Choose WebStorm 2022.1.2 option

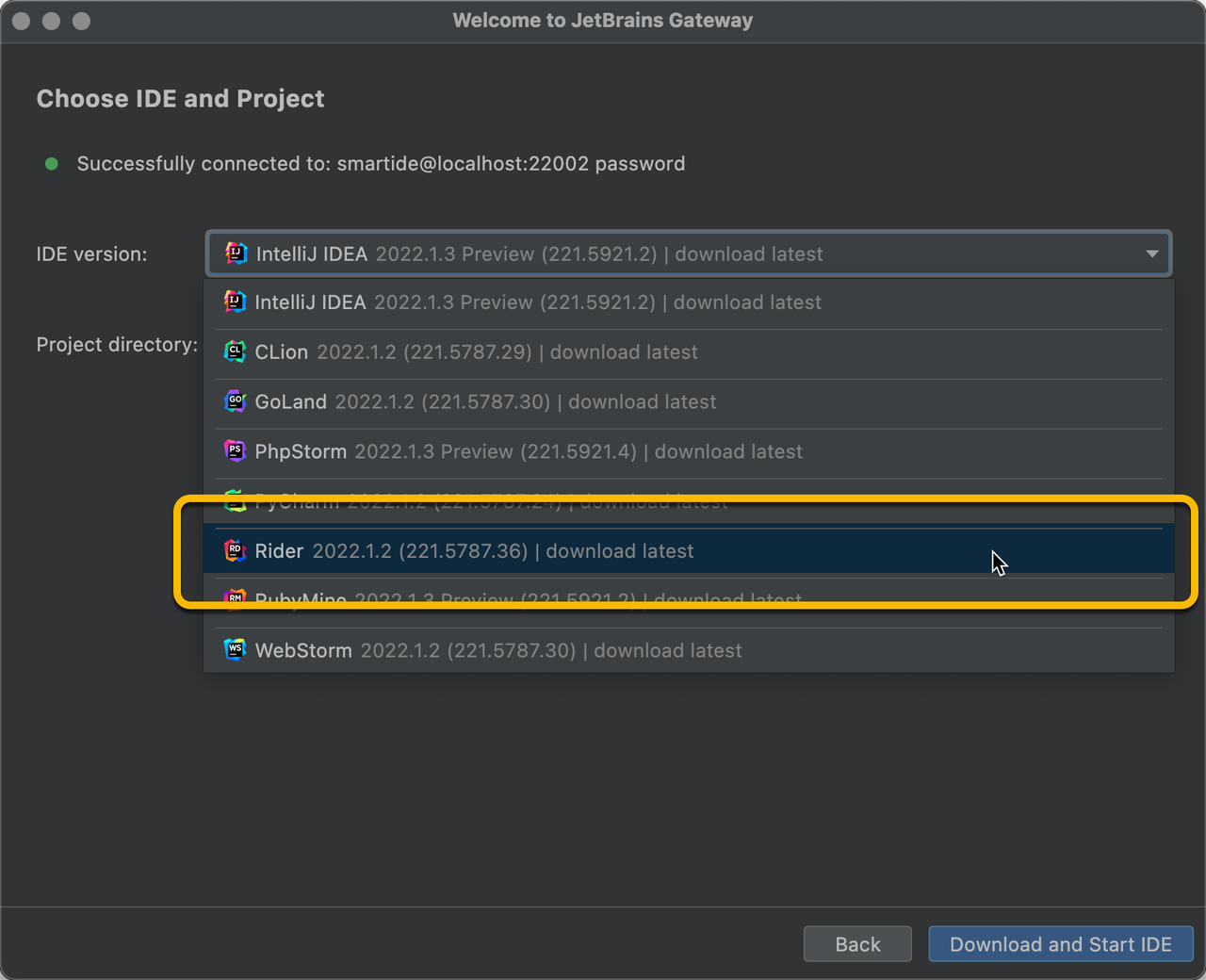[x=689, y=651]
